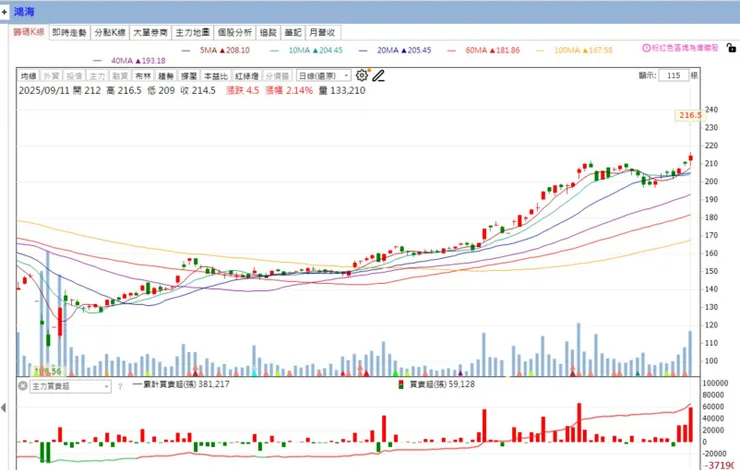Toggle 均線 moving average overlay
This screenshot has height=470, width=740.
pos(29,76)
